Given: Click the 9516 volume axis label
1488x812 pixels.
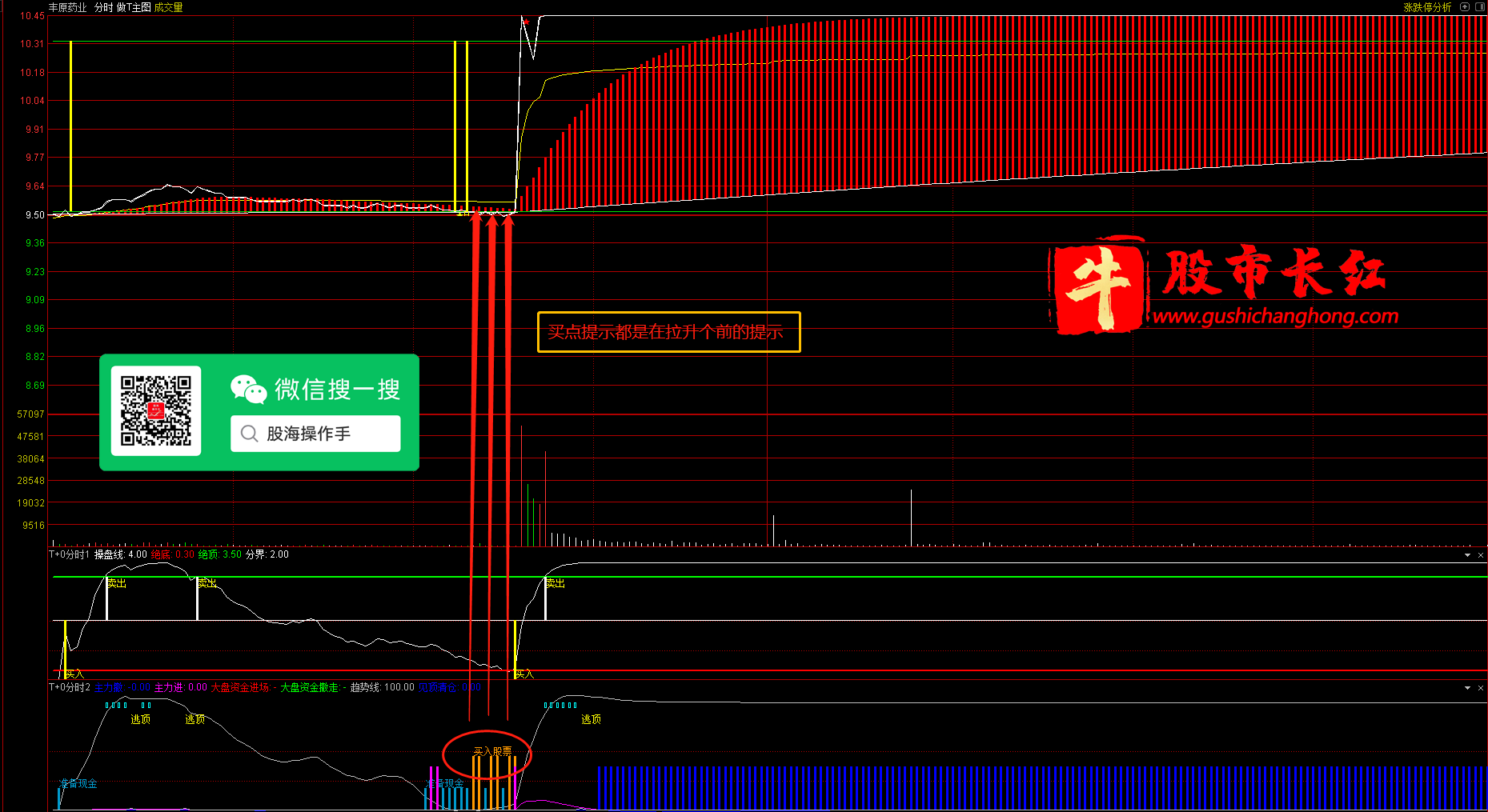Looking at the screenshot, I should 33,526.
